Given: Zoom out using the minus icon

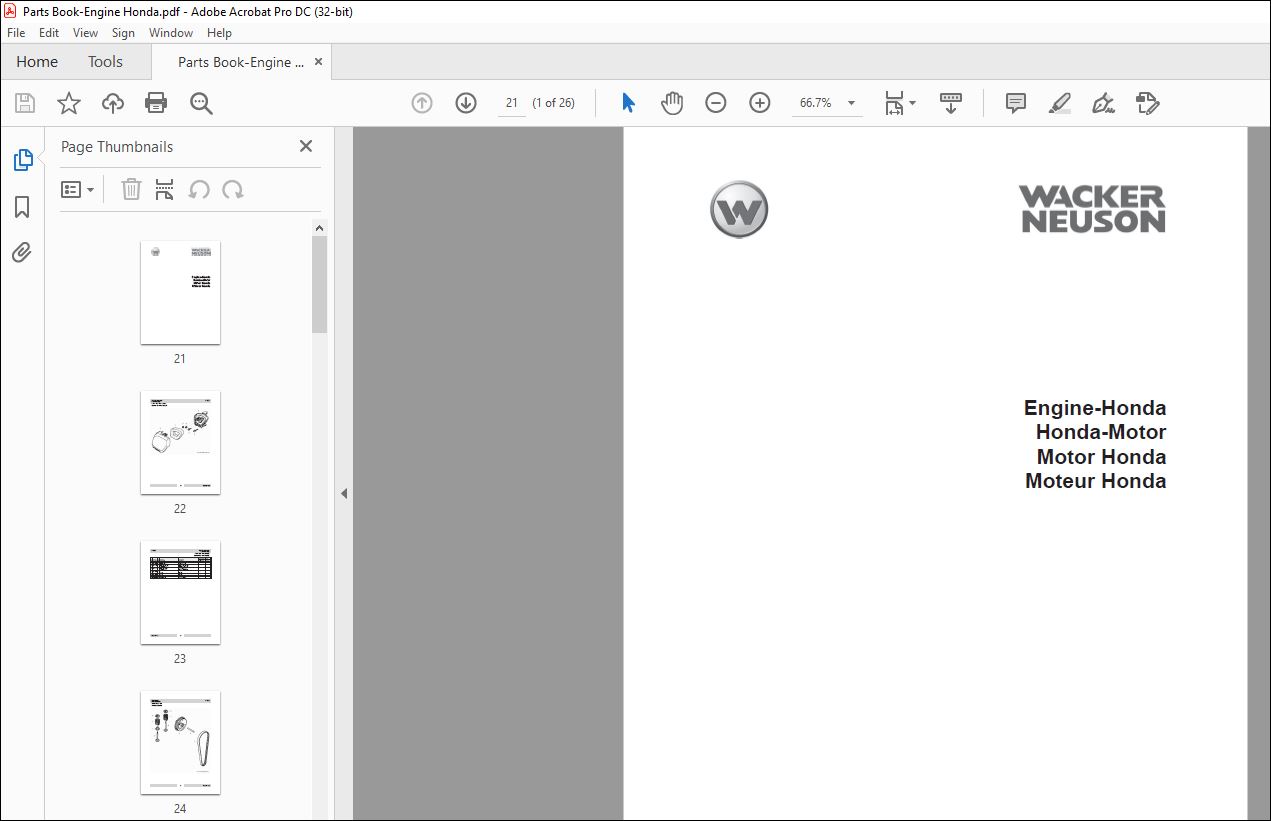Looking at the screenshot, I should pos(716,103).
